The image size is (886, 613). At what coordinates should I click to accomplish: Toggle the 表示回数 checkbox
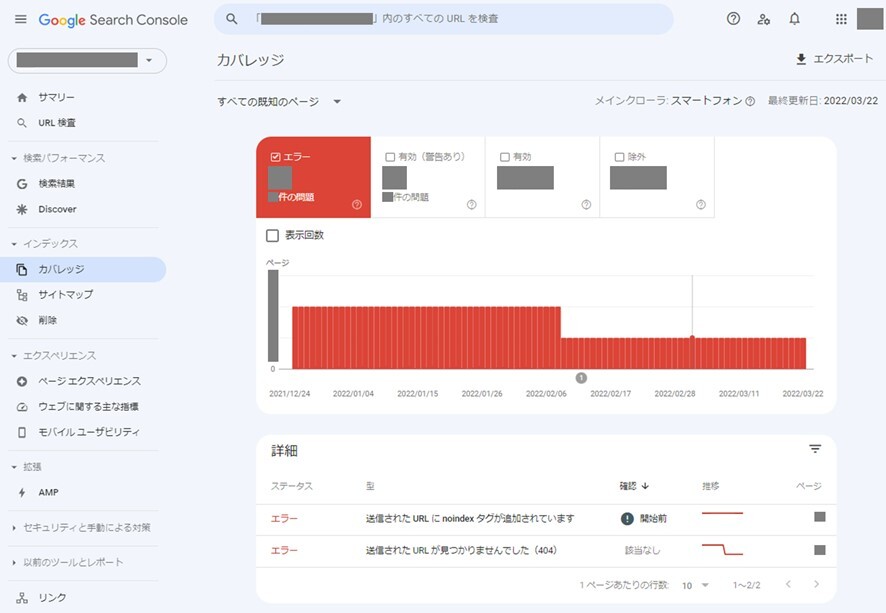pyautogui.click(x=272, y=236)
